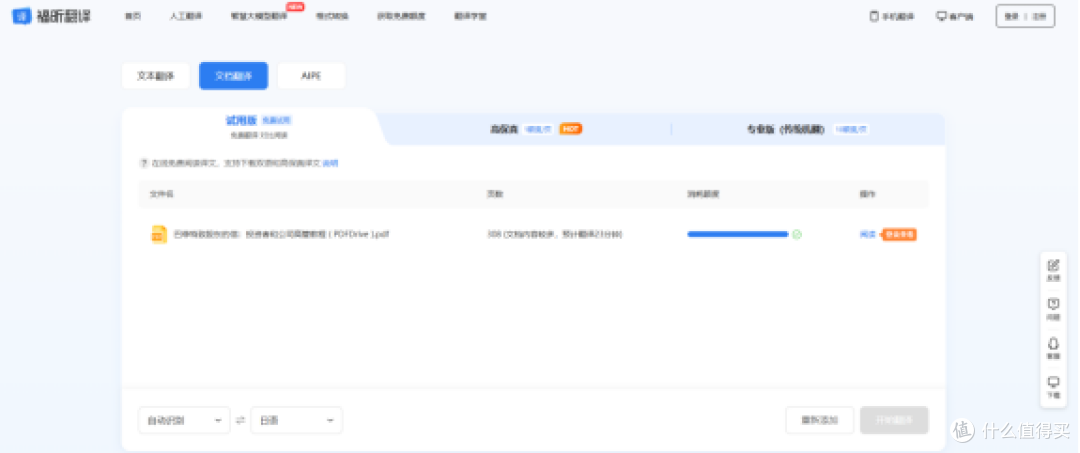This screenshot has width=1080, height=453.
Task: Select the 试用版 trial version tab
Action: pyautogui.click(x=259, y=126)
